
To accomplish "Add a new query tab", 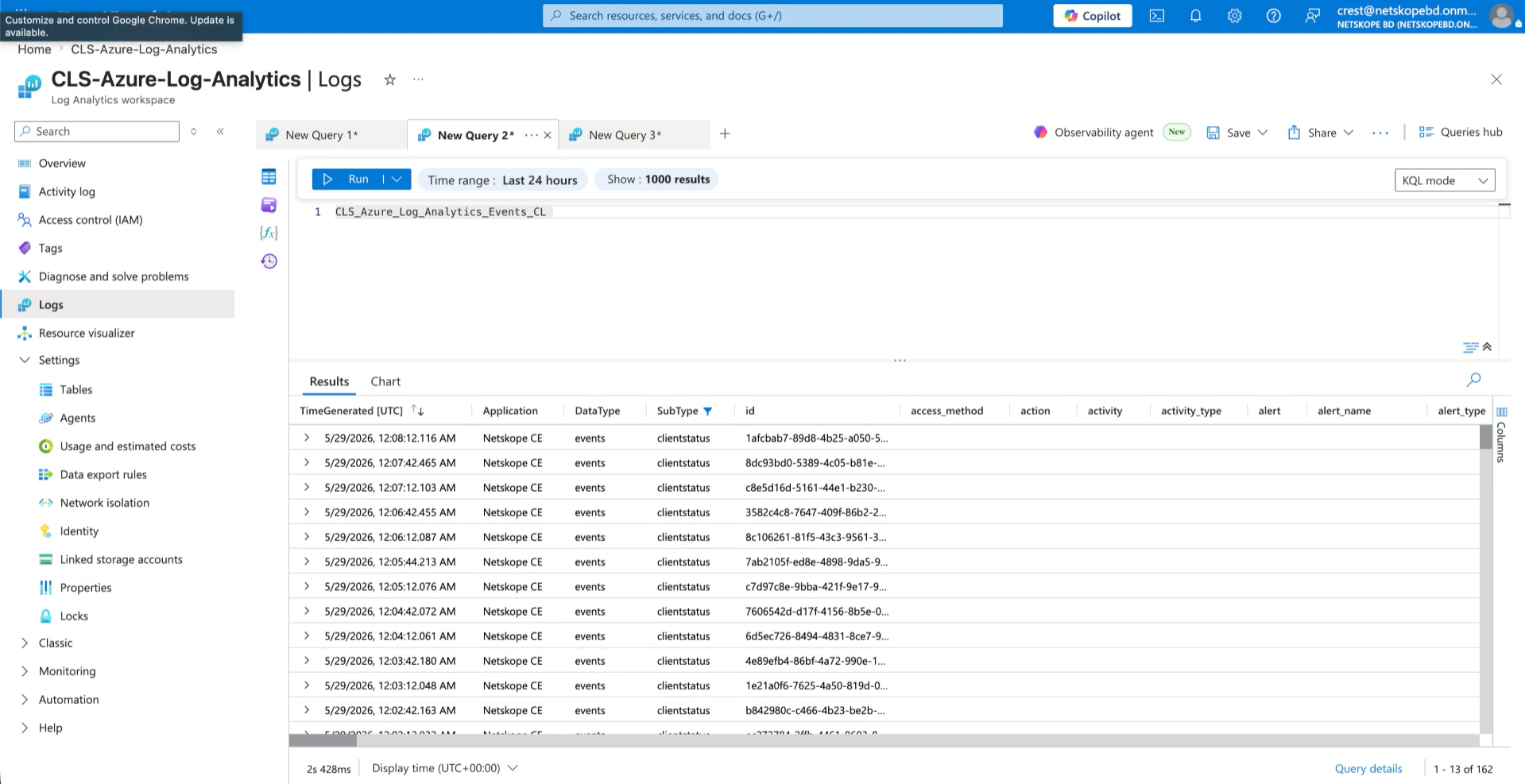I will tap(725, 134).
